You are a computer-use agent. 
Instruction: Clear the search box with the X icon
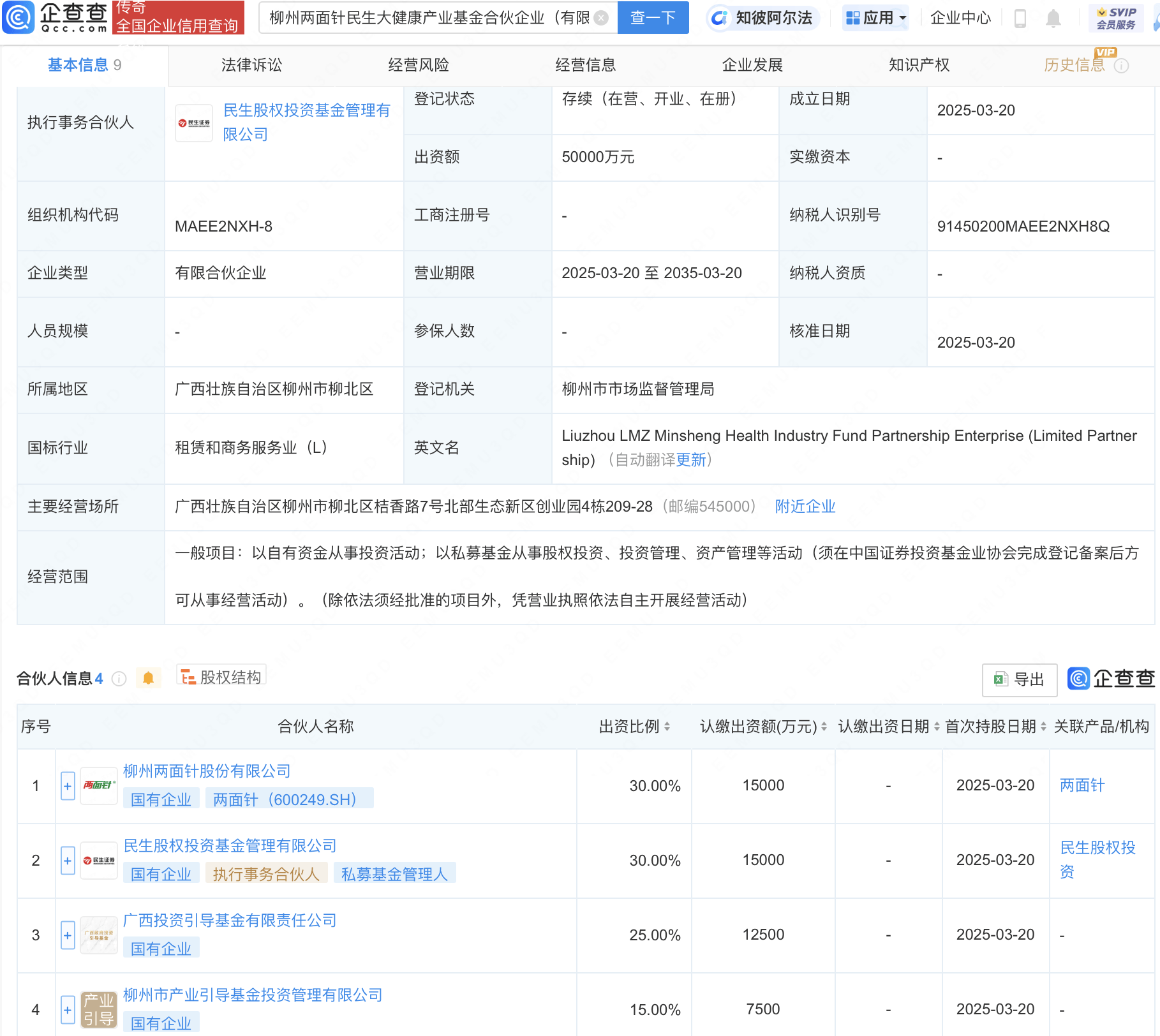coord(601,18)
